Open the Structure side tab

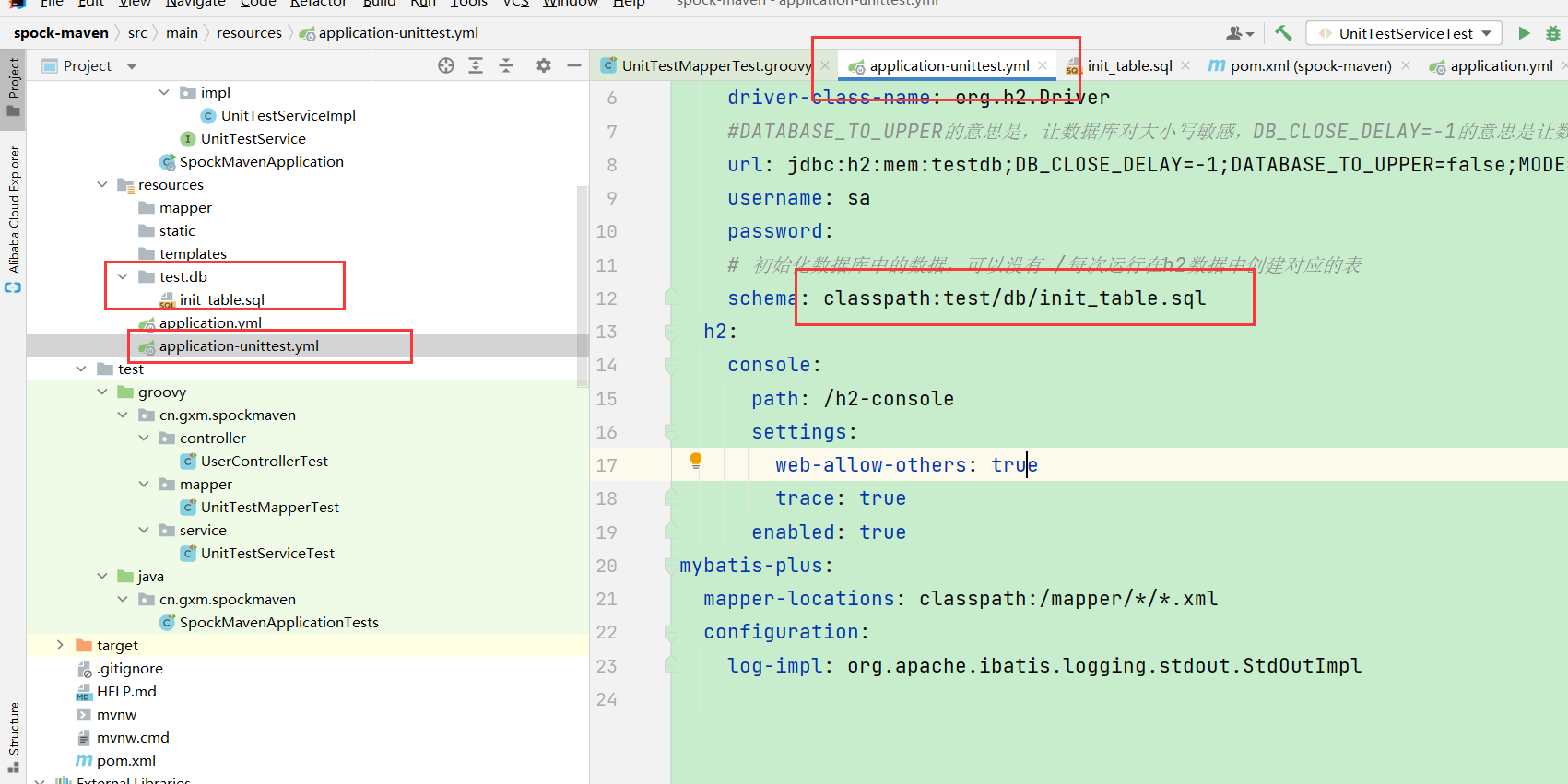coord(13,737)
